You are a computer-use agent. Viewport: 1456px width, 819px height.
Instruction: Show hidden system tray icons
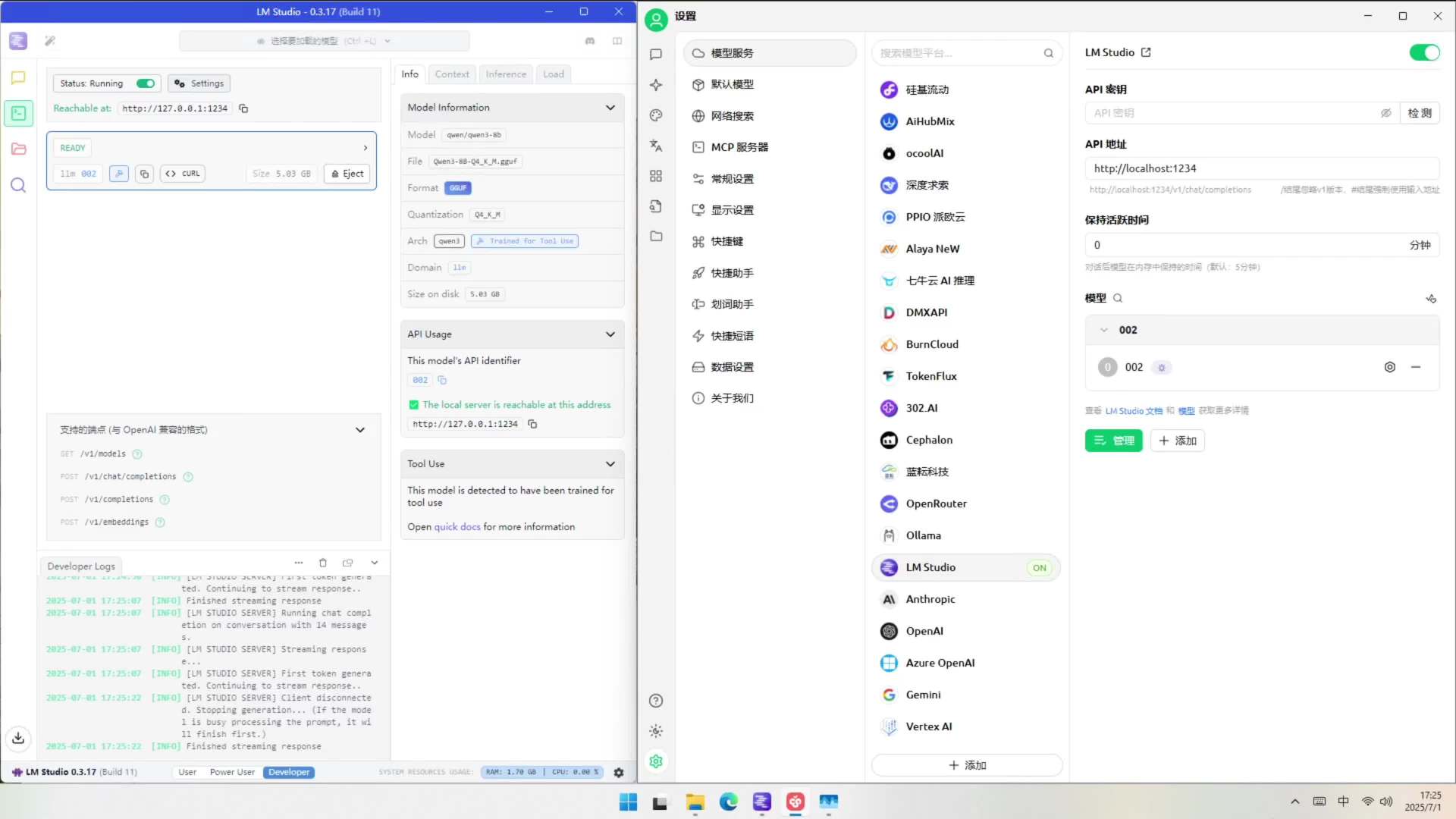point(1295,802)
